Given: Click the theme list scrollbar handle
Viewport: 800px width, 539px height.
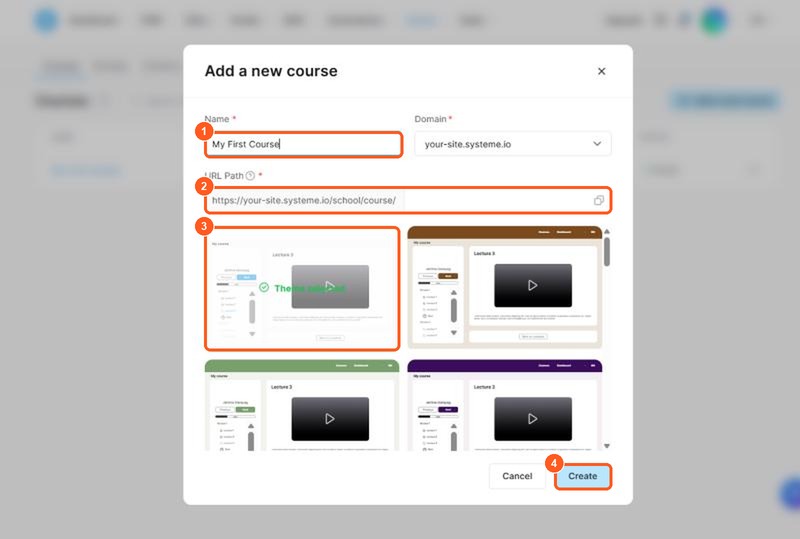Looking at the screenshot, I should click(x=607, y=252).
